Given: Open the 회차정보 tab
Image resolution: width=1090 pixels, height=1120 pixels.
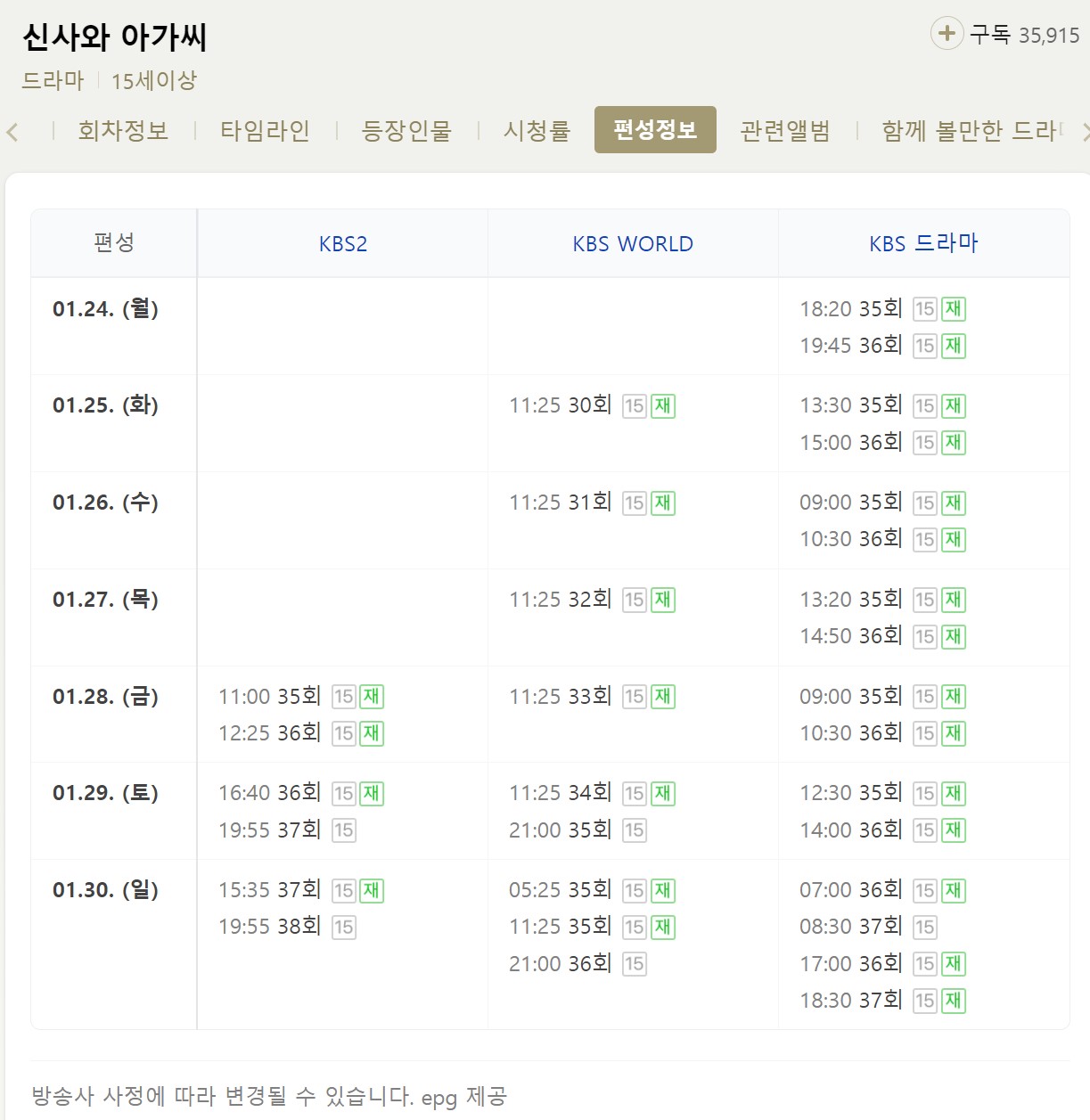Looking at the screenshot, I should [x=123, y=131].
